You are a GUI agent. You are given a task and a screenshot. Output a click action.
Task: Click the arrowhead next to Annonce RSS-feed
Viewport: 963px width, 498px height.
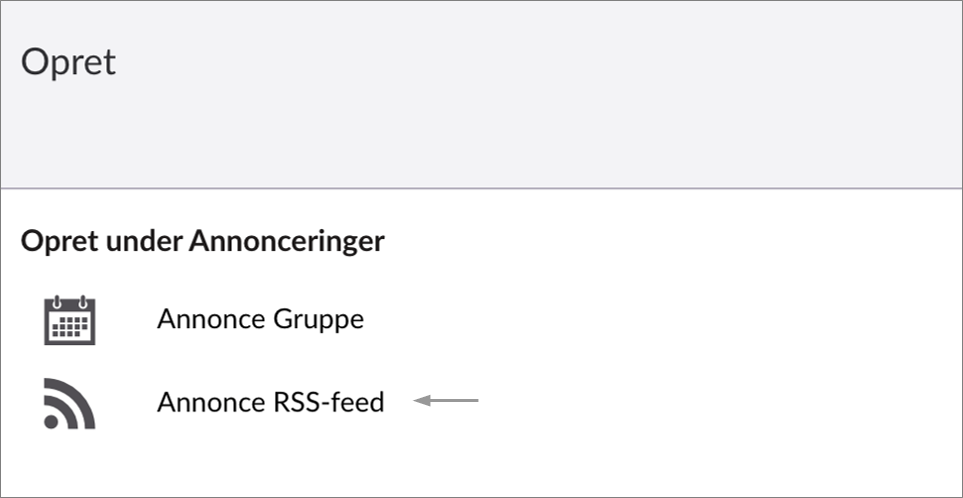[x=421, y=401]
